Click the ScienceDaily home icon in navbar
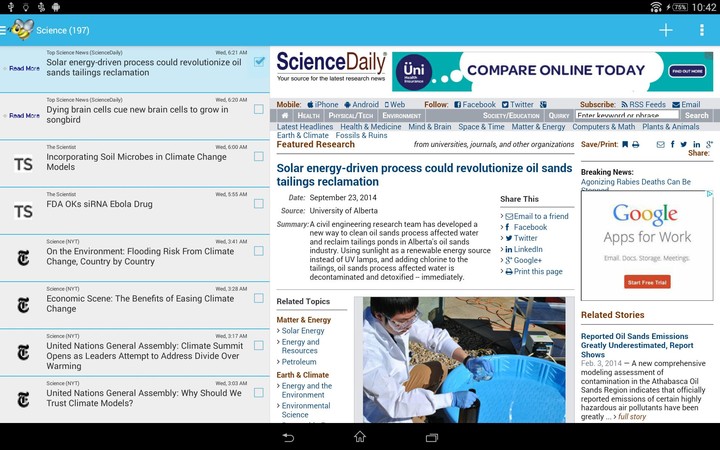 285,116
